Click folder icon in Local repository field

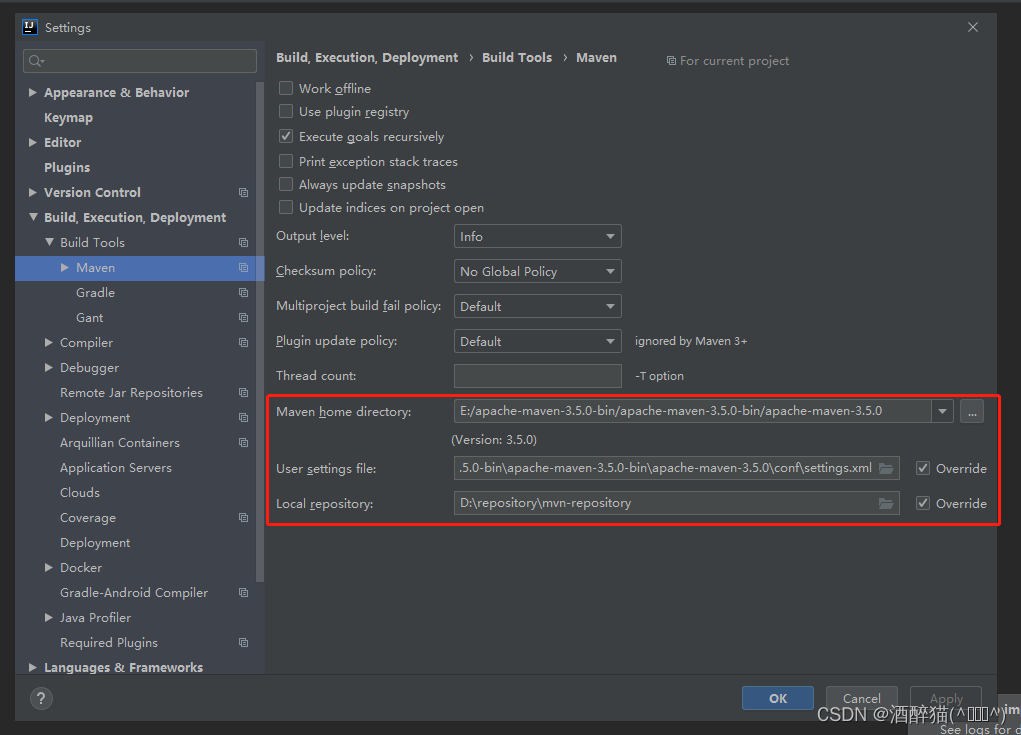point(886,503)
